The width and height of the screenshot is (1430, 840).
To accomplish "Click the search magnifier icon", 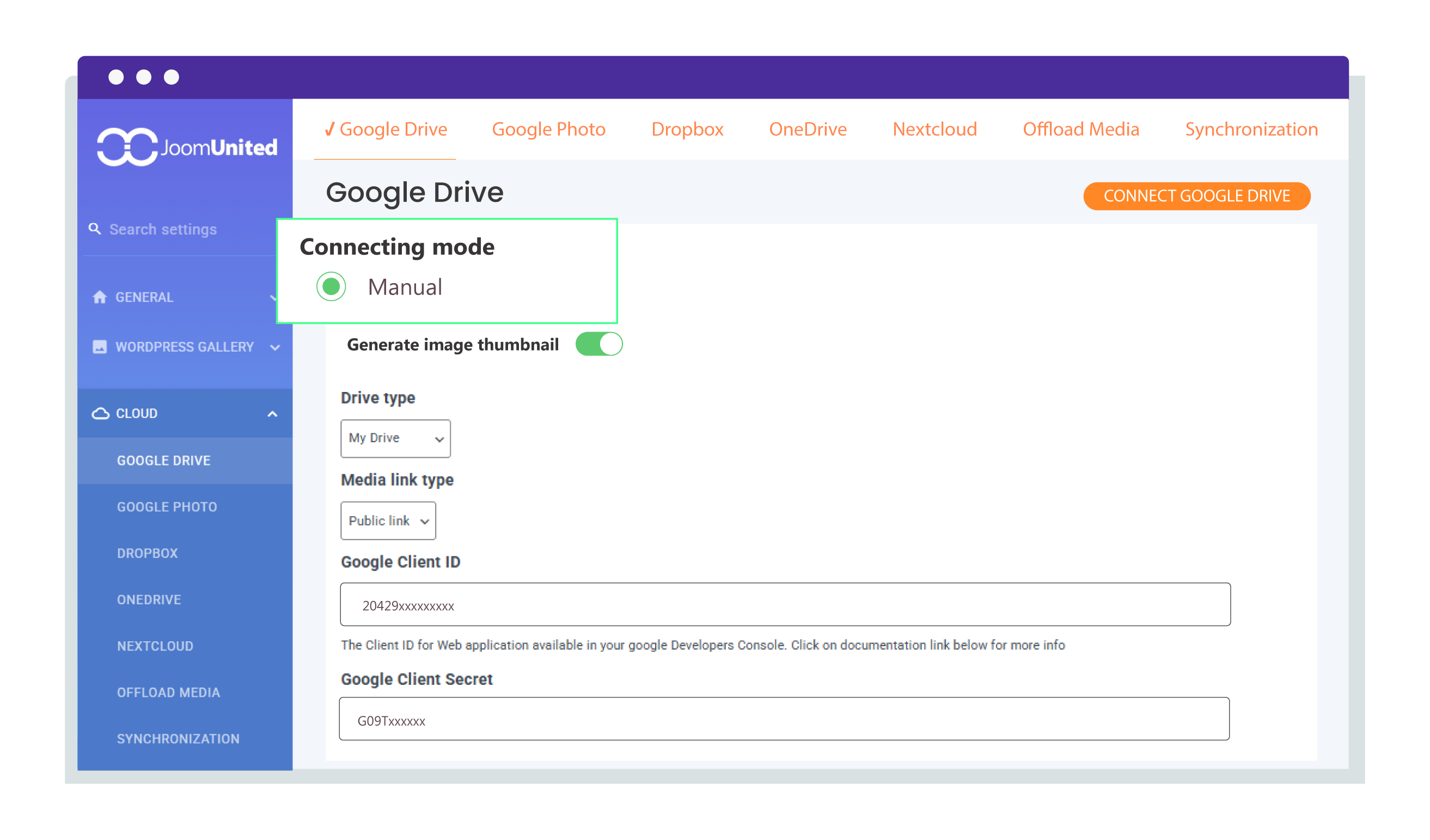I will point(95,229).
